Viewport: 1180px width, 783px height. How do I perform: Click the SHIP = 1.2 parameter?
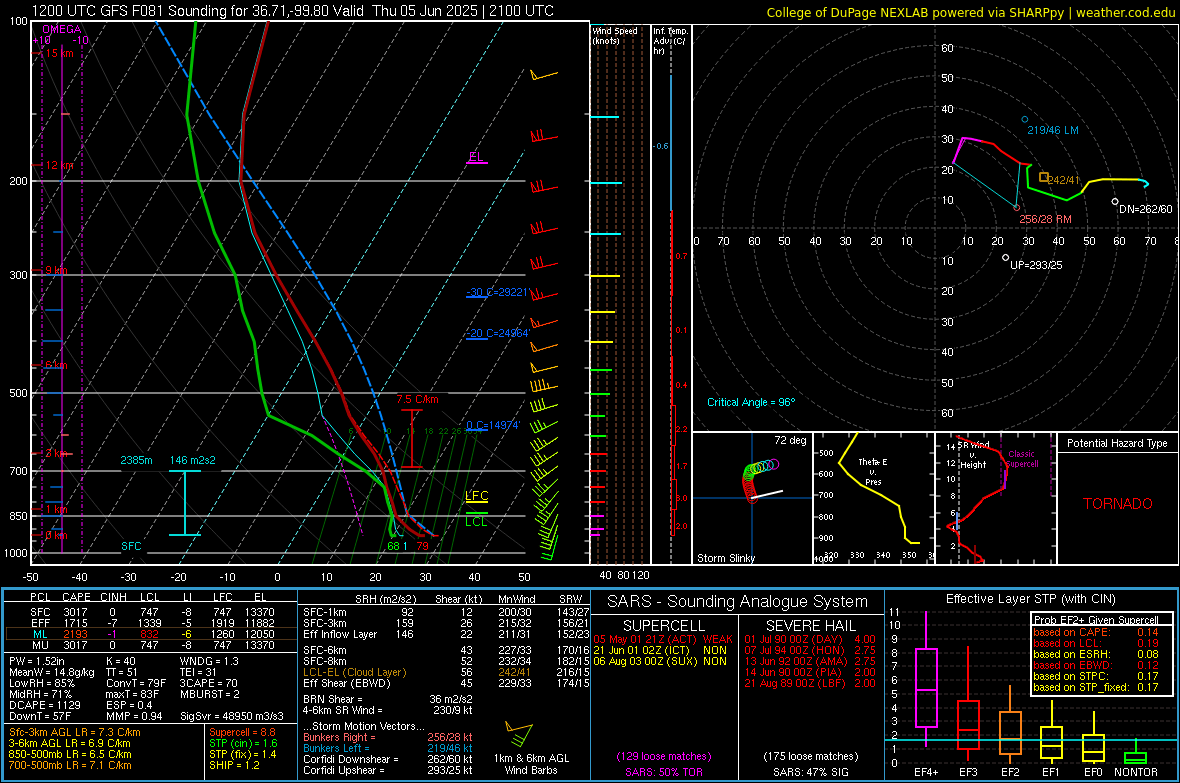click(x=234, y=765)
